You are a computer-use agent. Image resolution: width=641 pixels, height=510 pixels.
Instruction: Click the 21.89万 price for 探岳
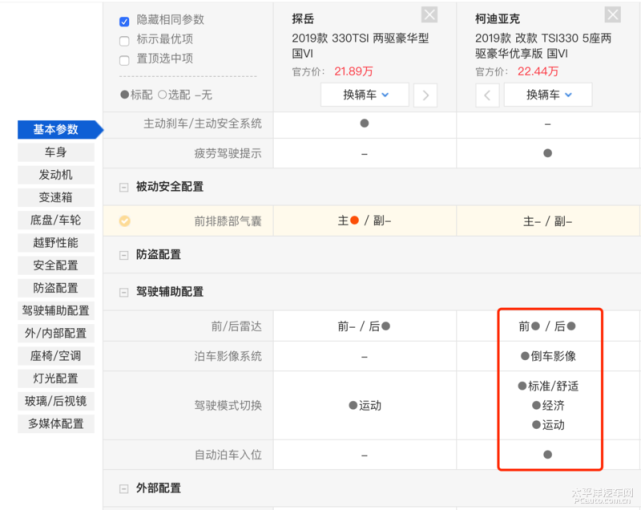354,72
